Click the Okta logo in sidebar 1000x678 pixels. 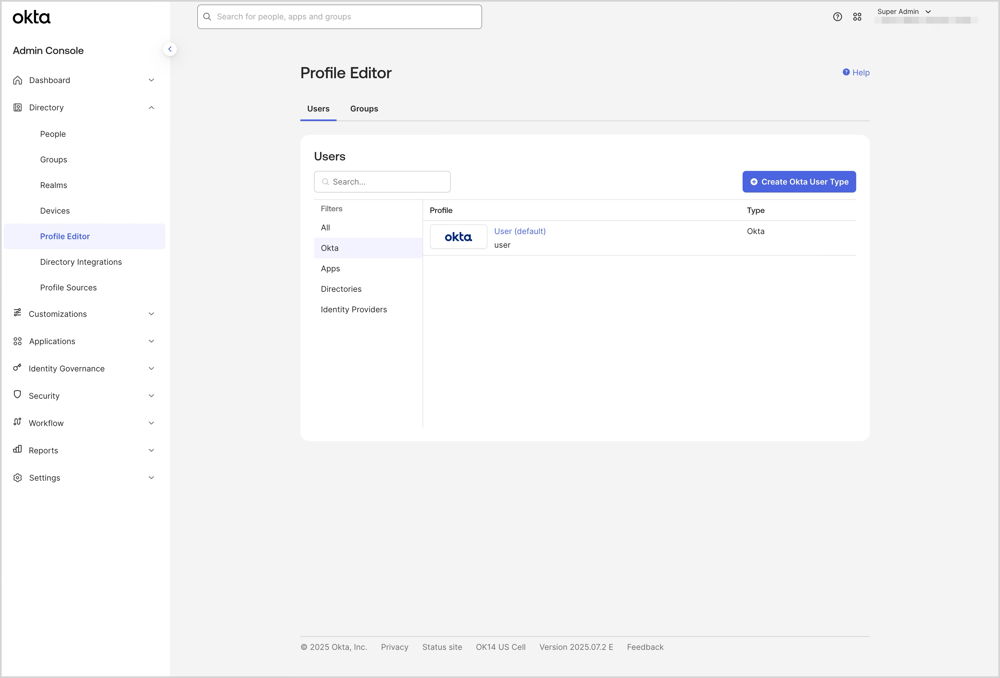31,17
